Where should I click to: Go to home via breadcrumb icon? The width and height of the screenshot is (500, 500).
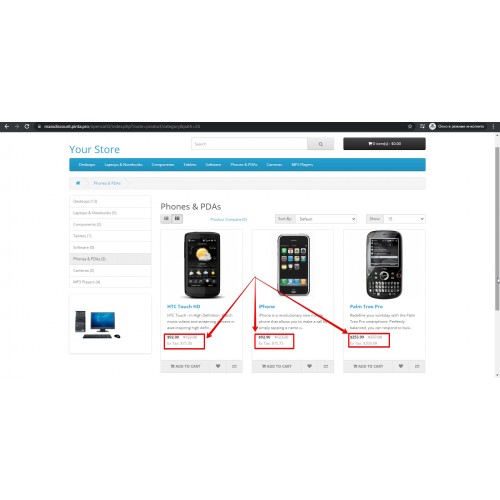(x=78, y=183)
